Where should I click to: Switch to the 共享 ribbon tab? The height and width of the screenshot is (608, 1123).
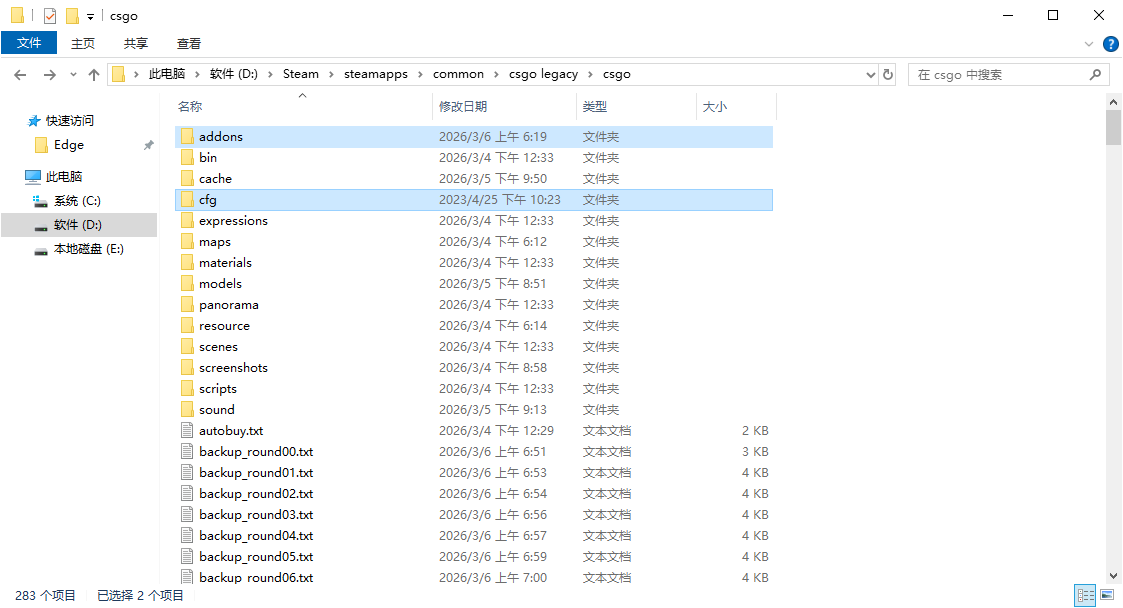(135, 44)
